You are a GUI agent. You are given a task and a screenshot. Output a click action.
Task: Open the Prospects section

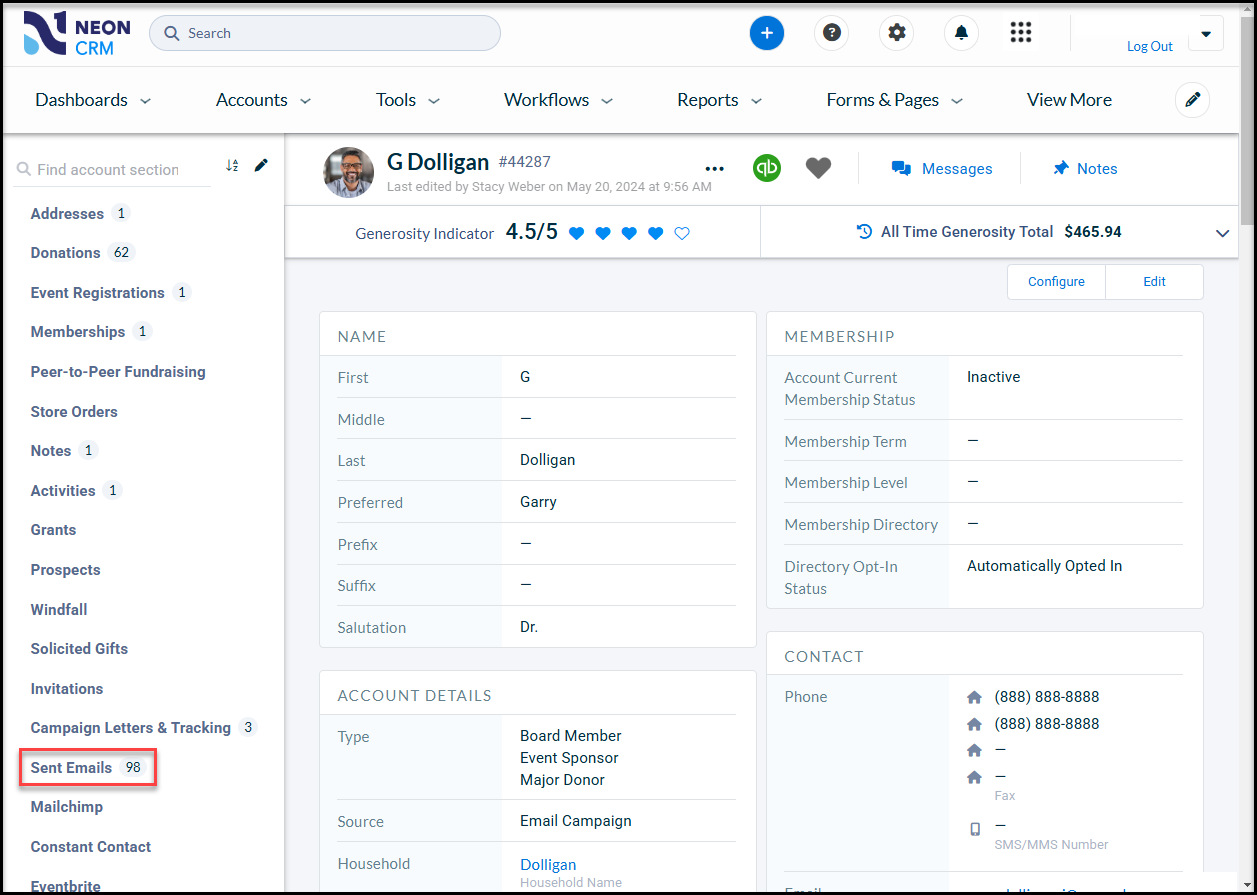pos(65,570)
